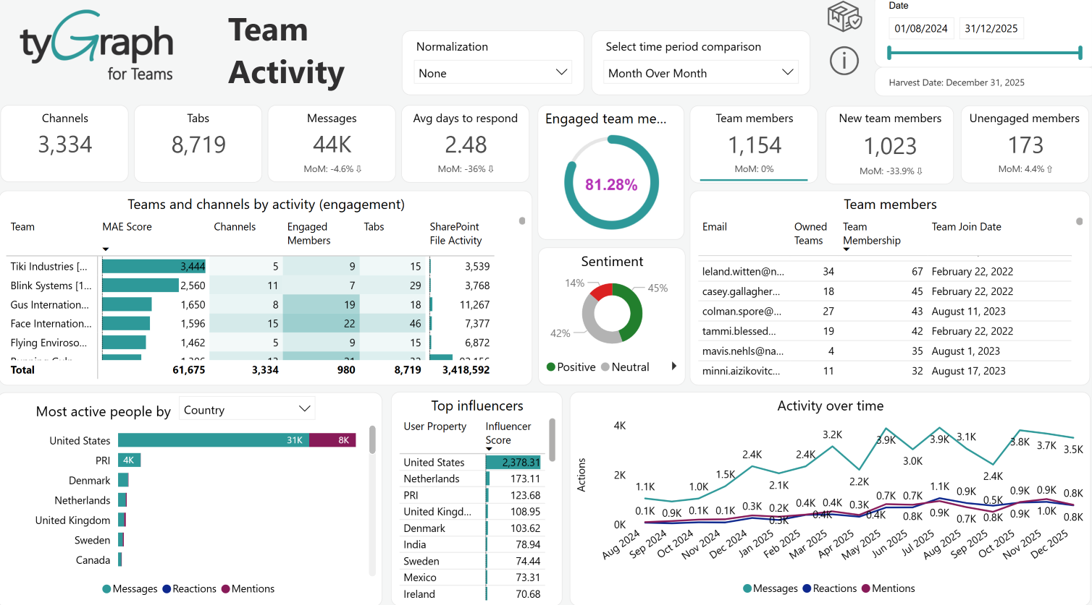
Task: Click the green Positive sentiment donut segment
Action: click(x=632, y=312)
